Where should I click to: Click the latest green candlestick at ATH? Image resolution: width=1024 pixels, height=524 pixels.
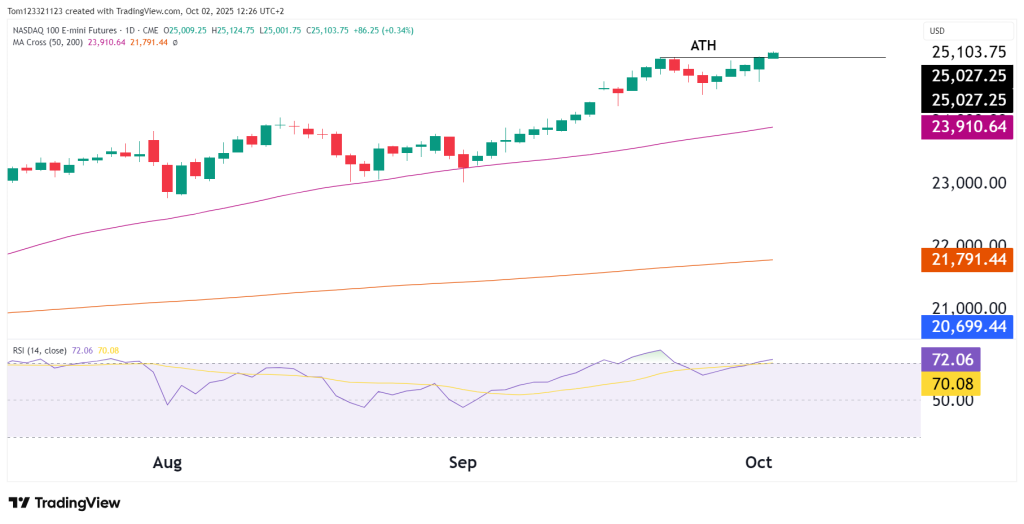773,54
